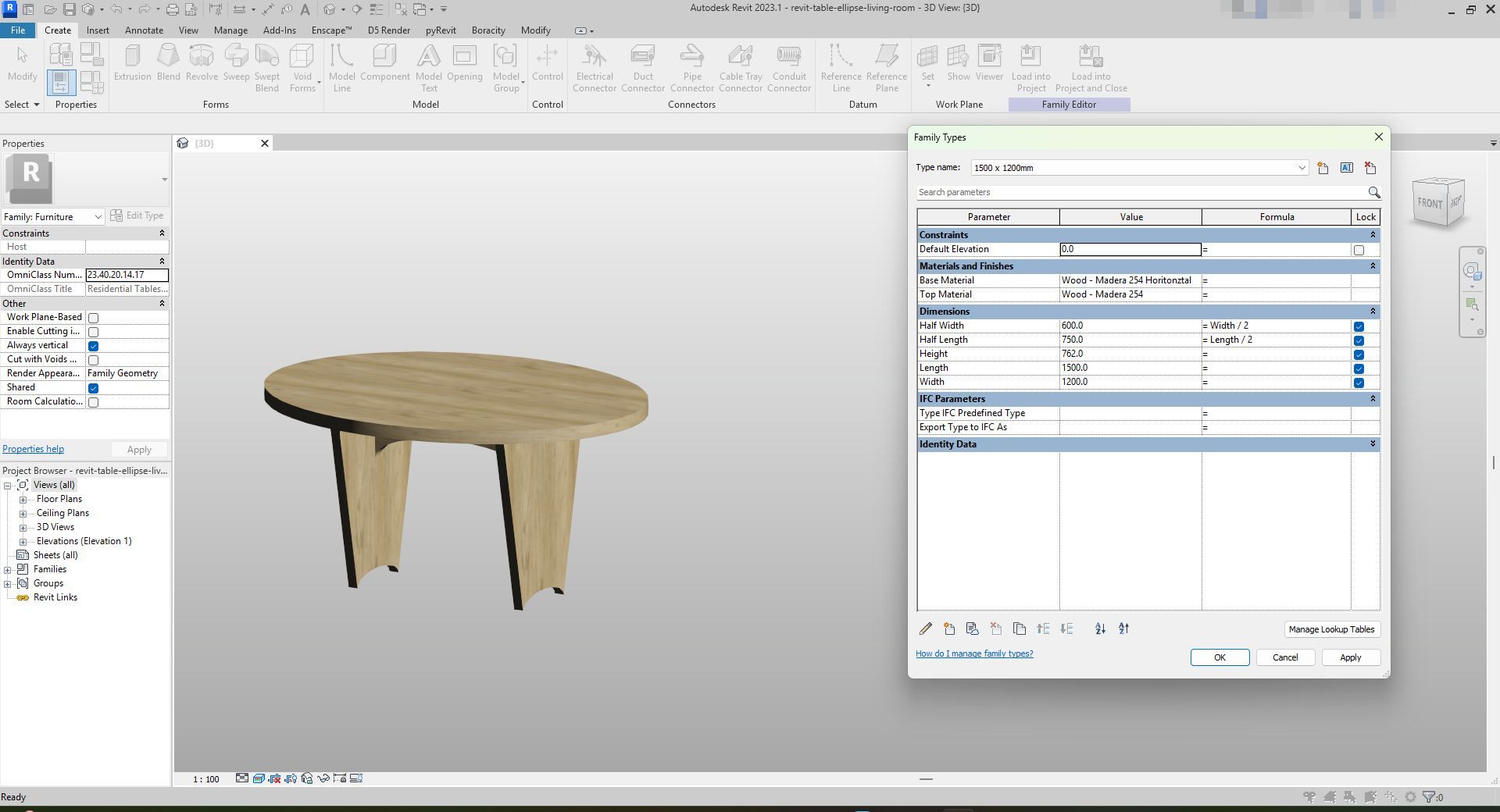This screenshot has width=1500, height=812.
Task: Open the Annotate ribbon tab
Action: (x=144, y=30)
